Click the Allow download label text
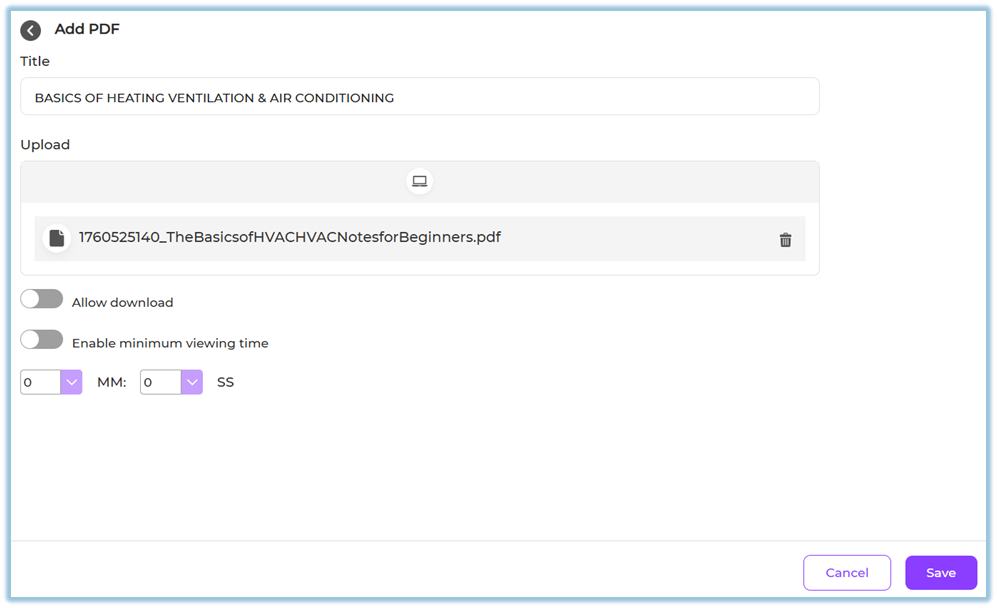Viewport: 997px width, 608px height. (x=122, y=302)
